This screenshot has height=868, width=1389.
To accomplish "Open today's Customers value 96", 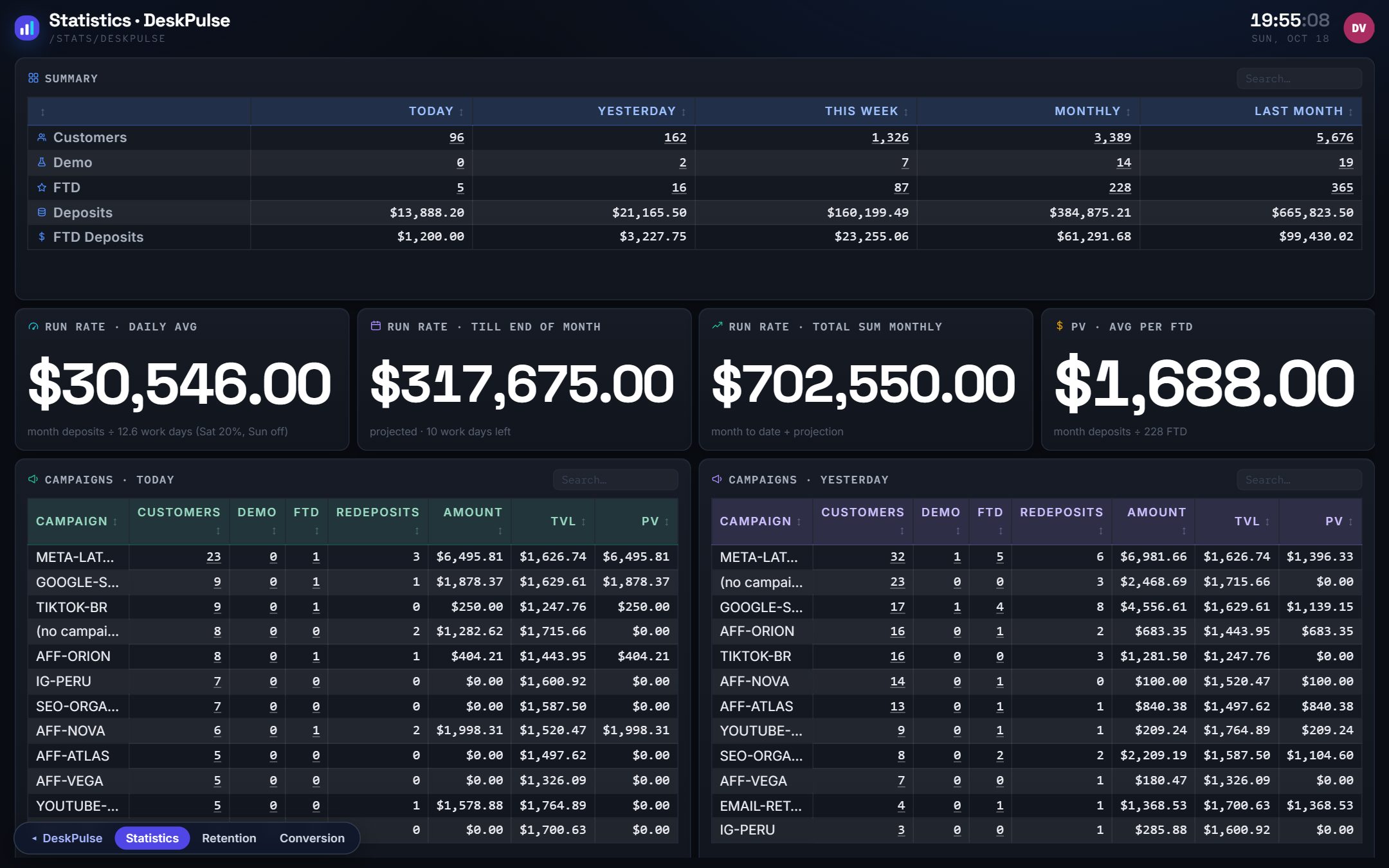I will (457, 137).
